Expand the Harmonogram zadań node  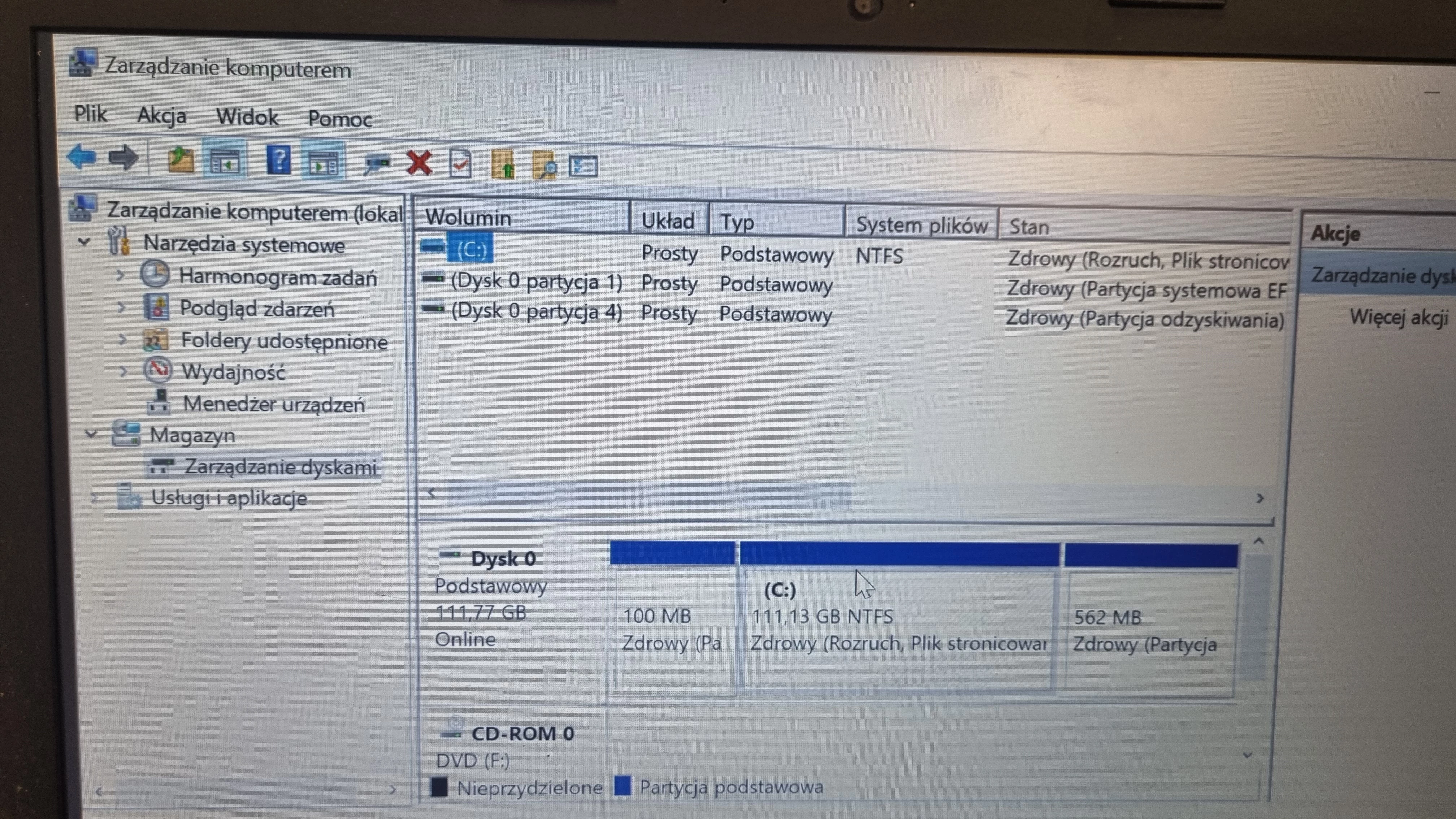coord(120,276)
